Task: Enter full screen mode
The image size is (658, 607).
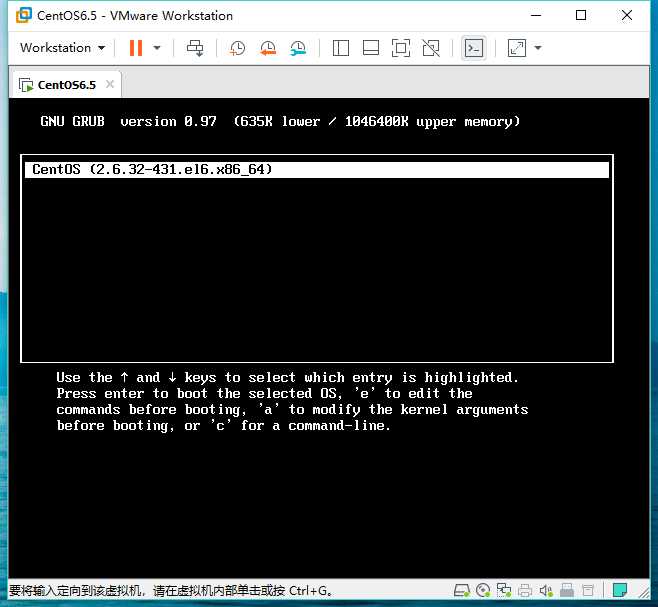Action: click(x=401, y=48)
